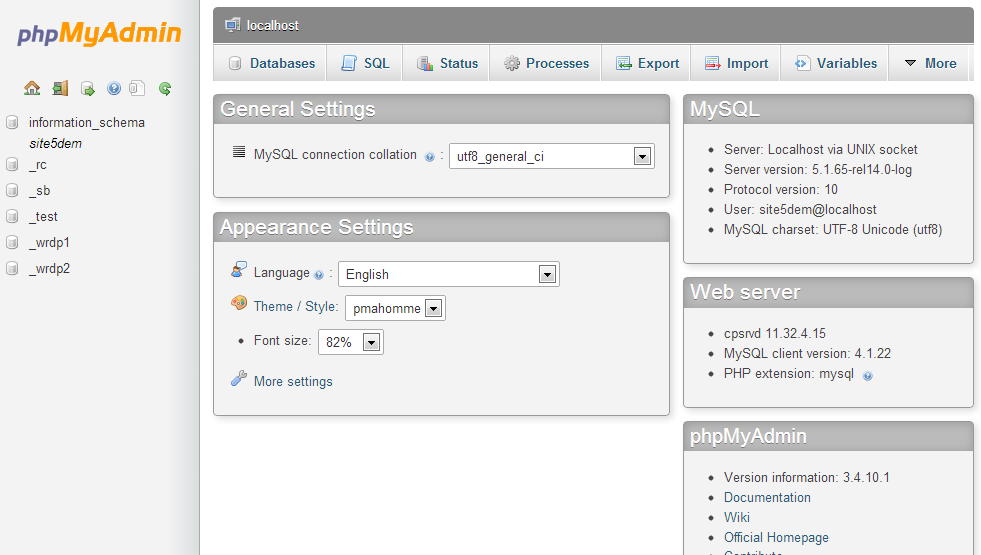Click the Log out door icon
This screenshot has width=981, height=555.
60,88
